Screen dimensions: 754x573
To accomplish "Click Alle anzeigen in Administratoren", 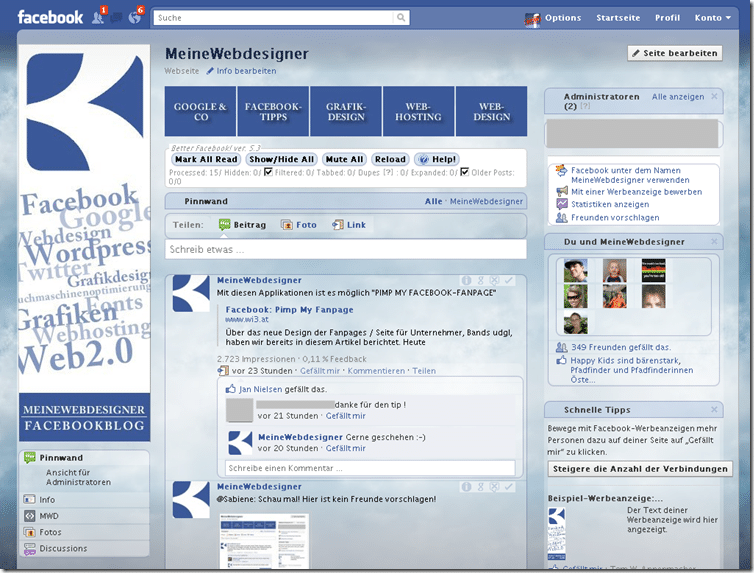I will click(x=678, y=97).
